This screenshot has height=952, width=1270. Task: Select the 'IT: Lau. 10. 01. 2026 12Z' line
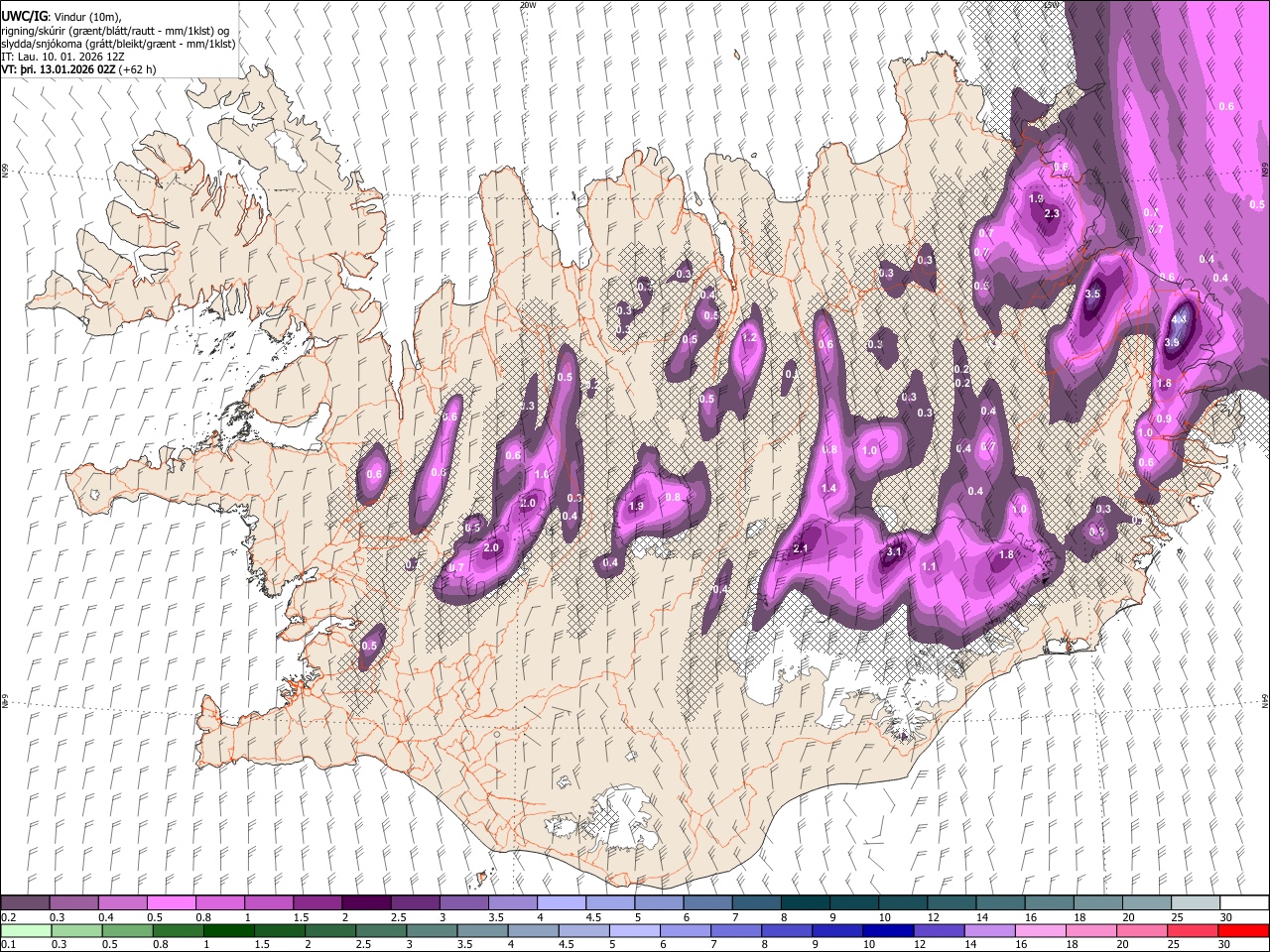click(x=63, y=58)
